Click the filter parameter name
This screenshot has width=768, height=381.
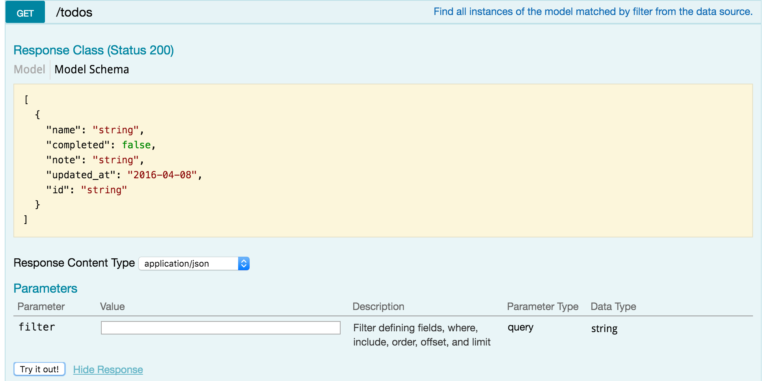37,327
